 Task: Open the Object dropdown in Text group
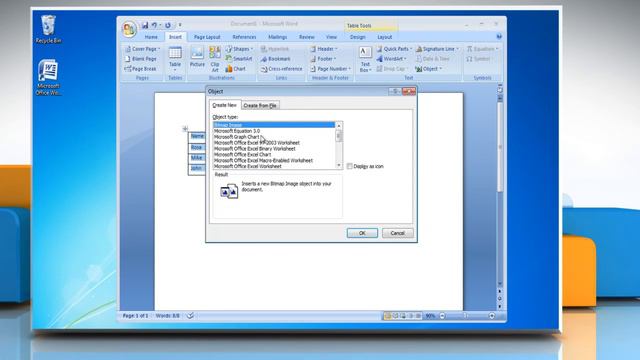[429, 69]
